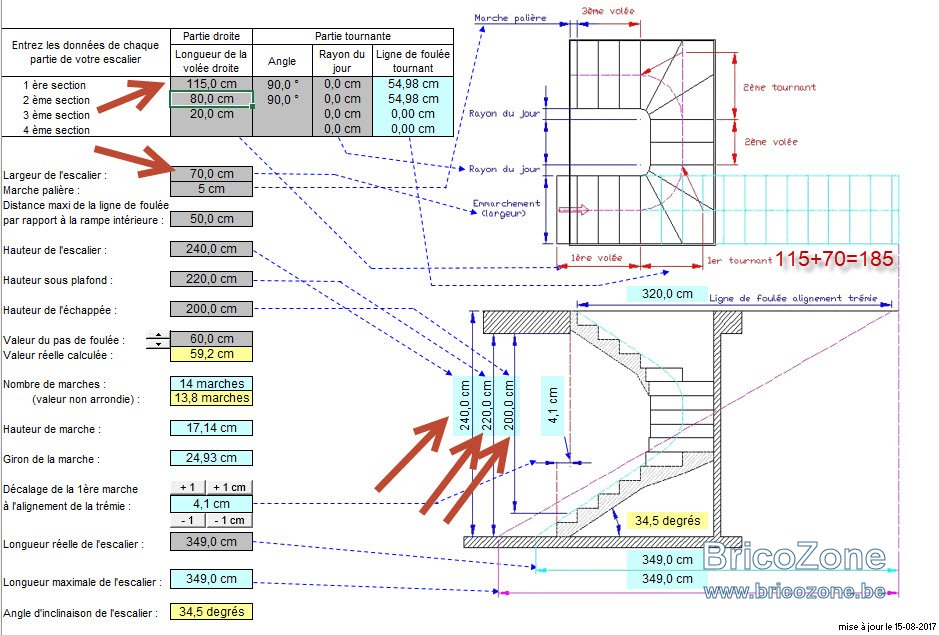The image size is (939, 635).
Task: Select the 20,0 cm third section length cell
Action: pyautogui.click(x=211, y=114)
